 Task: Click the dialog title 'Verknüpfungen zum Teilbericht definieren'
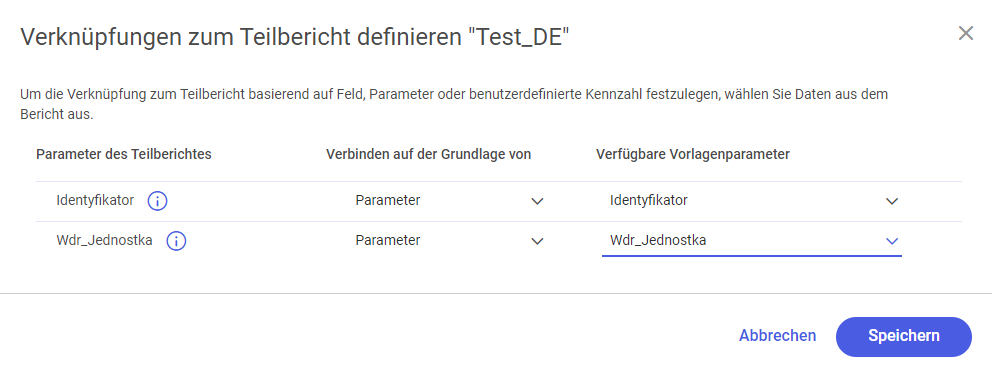coord(240,37)
